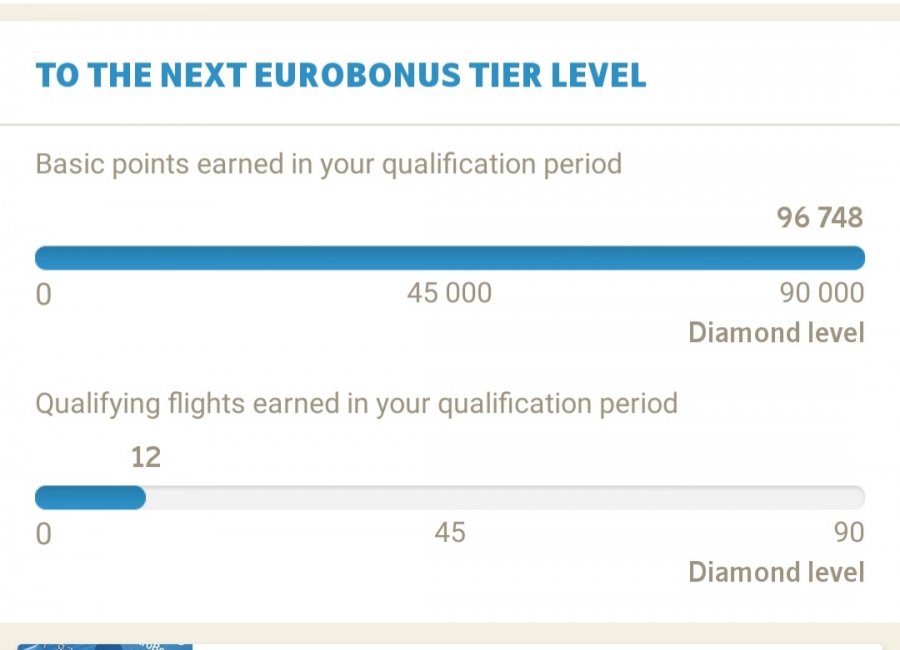Click the 45 flights midpoint label
This screenshot has width=900, height=650.
(x=449, y=532)
